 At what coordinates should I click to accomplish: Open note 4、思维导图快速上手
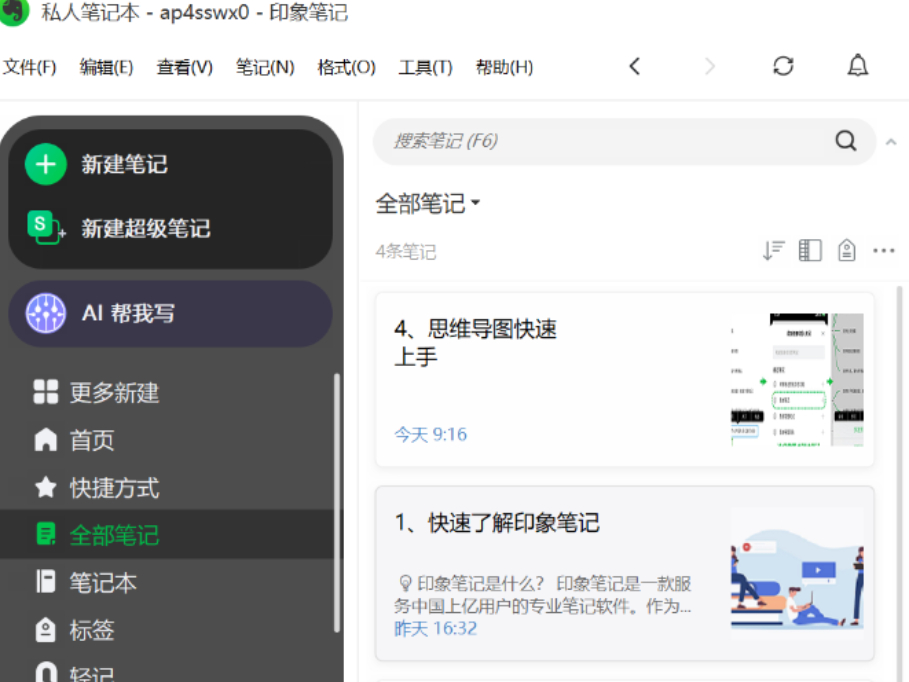[x=625, y=379]
